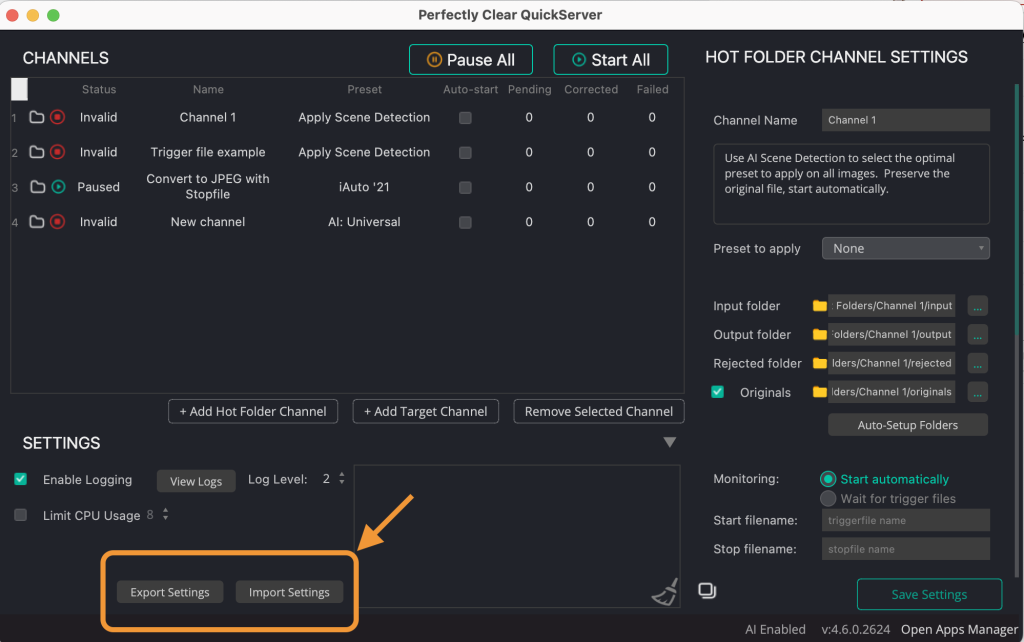The height and width of the screenshot is (642, 1024).
Task: Click Rejected folder path field
Action: click(x=892, y=363)
